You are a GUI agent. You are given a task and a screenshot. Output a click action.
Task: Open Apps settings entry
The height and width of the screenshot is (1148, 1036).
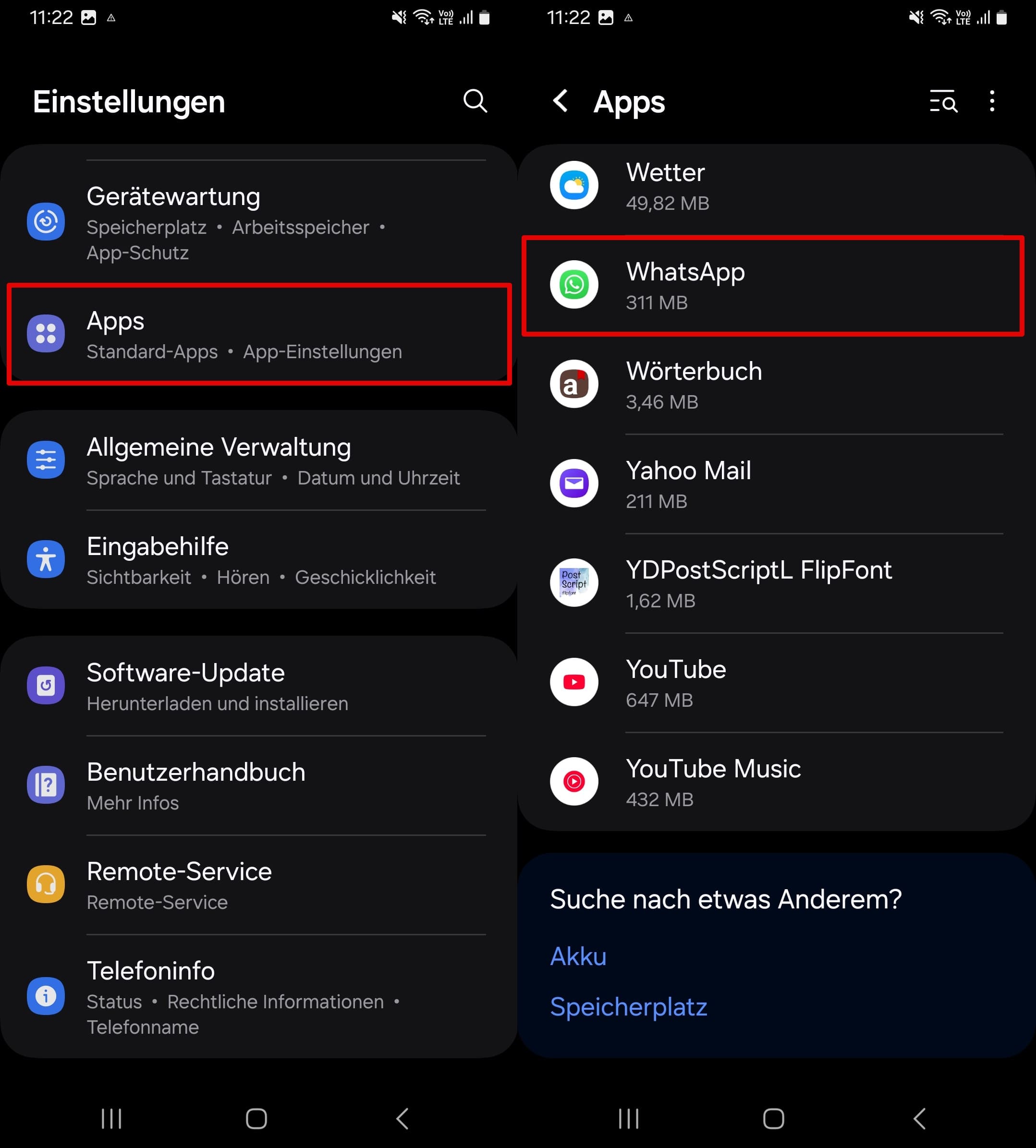pos(259,334)
